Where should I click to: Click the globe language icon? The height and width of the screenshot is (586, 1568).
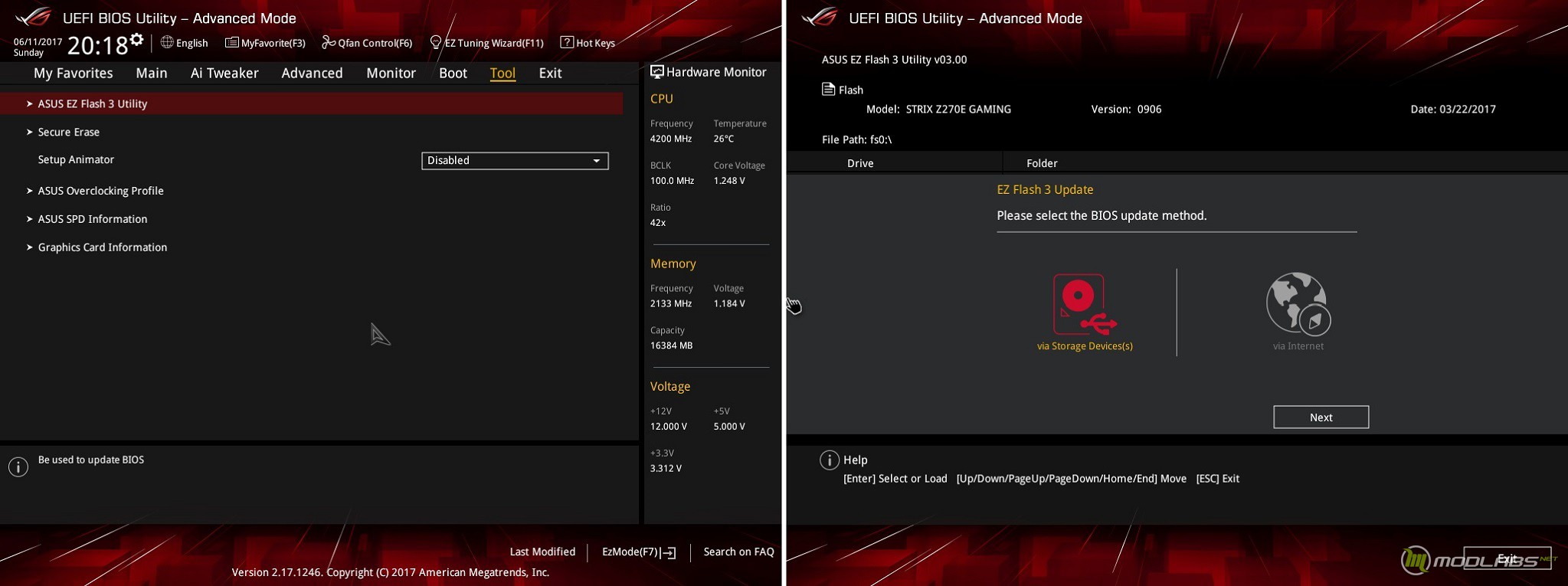[x=167, y=42]
